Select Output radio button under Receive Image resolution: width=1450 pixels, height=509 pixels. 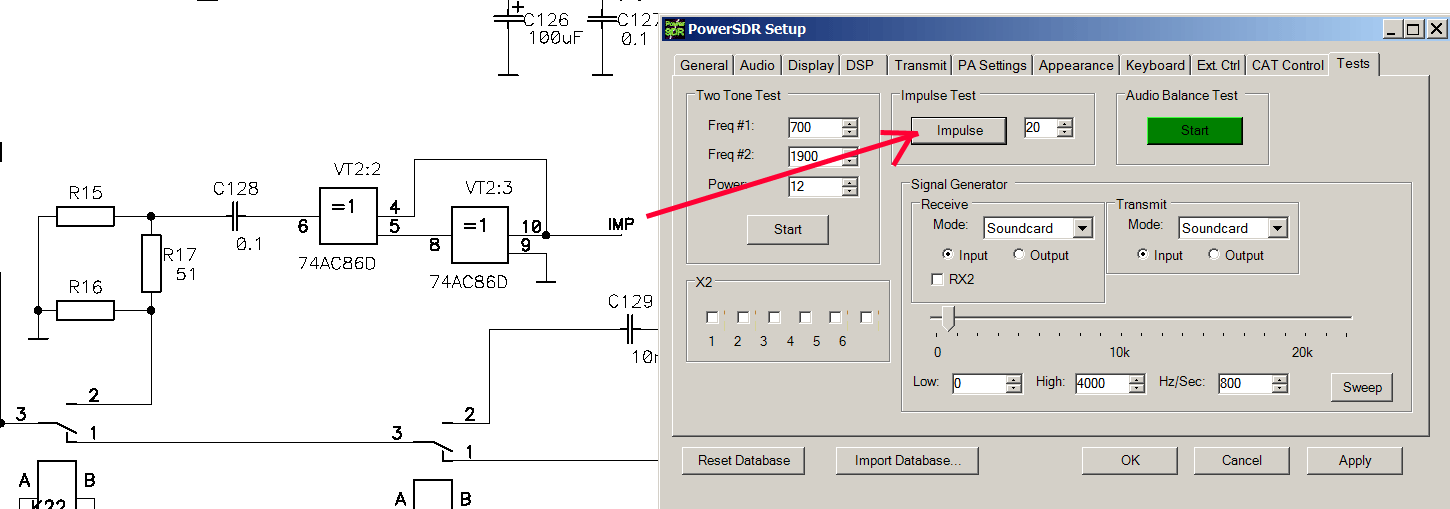[1019, 255]
